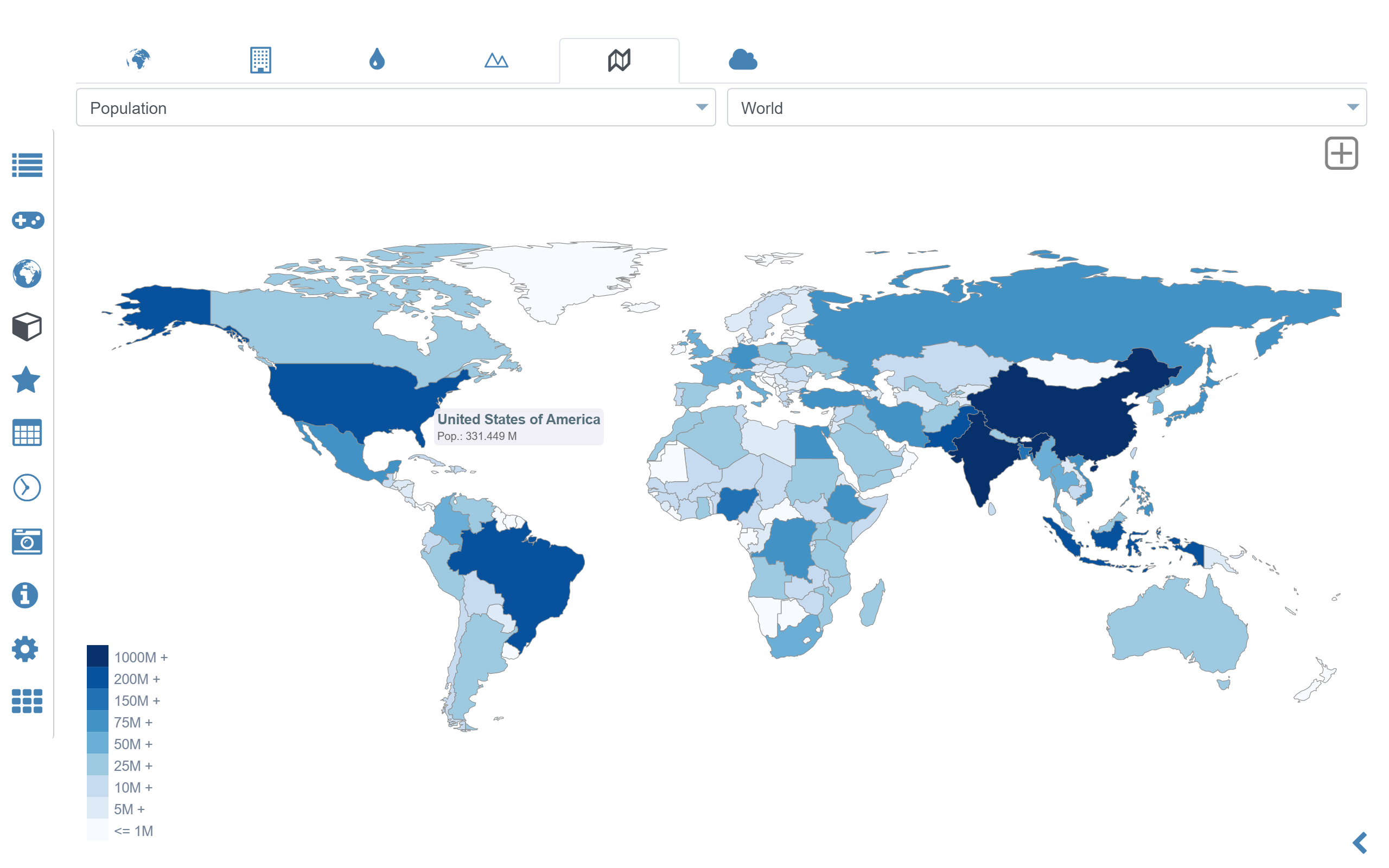Click the list icon at sidebar top
This screenshot has height=868, width=1389.
27,166
